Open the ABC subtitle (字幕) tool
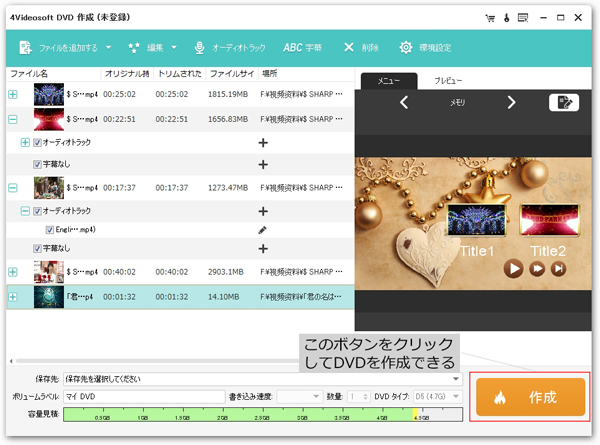 pos(302,47)
